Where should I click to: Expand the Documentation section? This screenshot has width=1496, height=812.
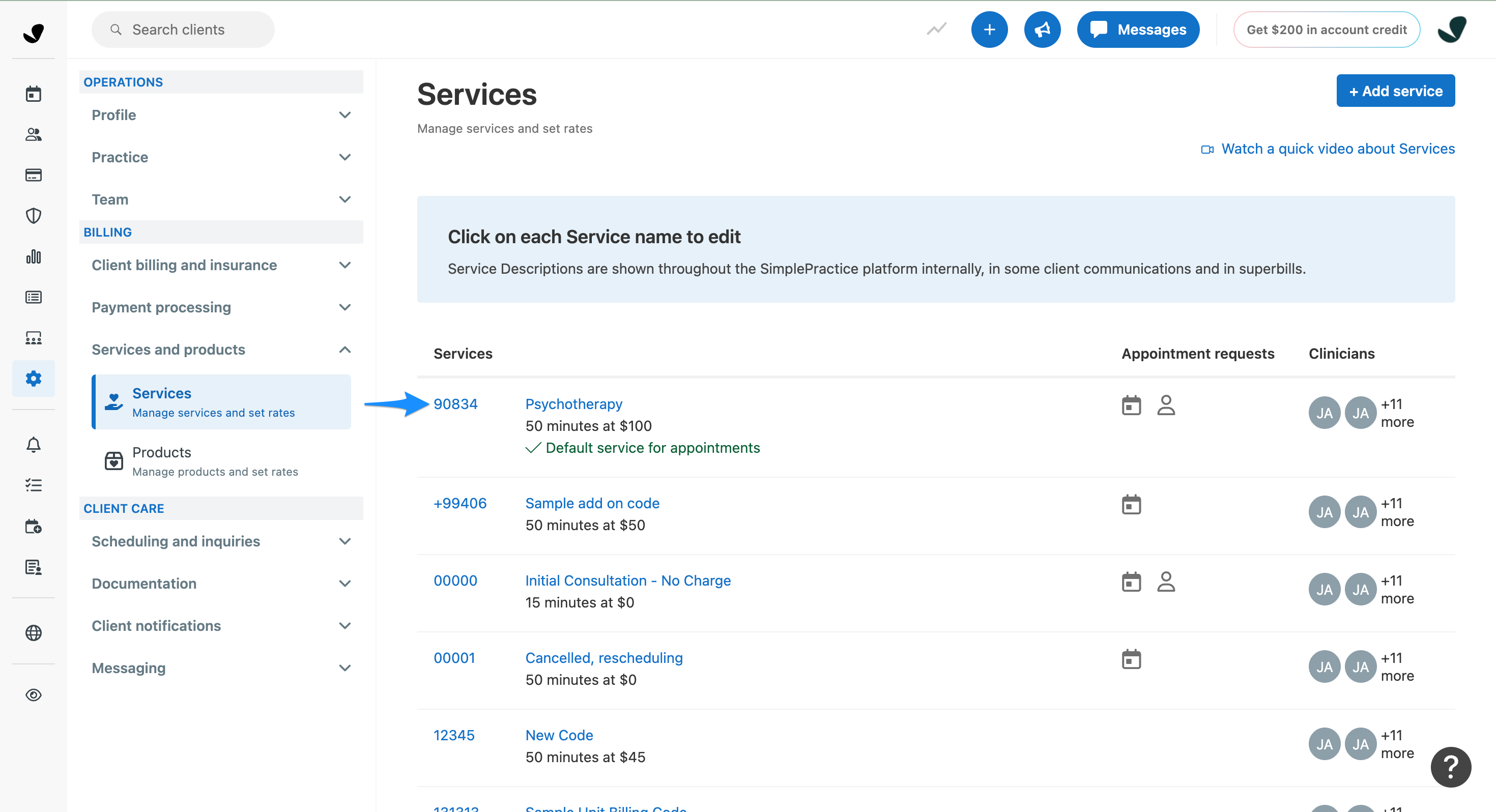[221, 584]
